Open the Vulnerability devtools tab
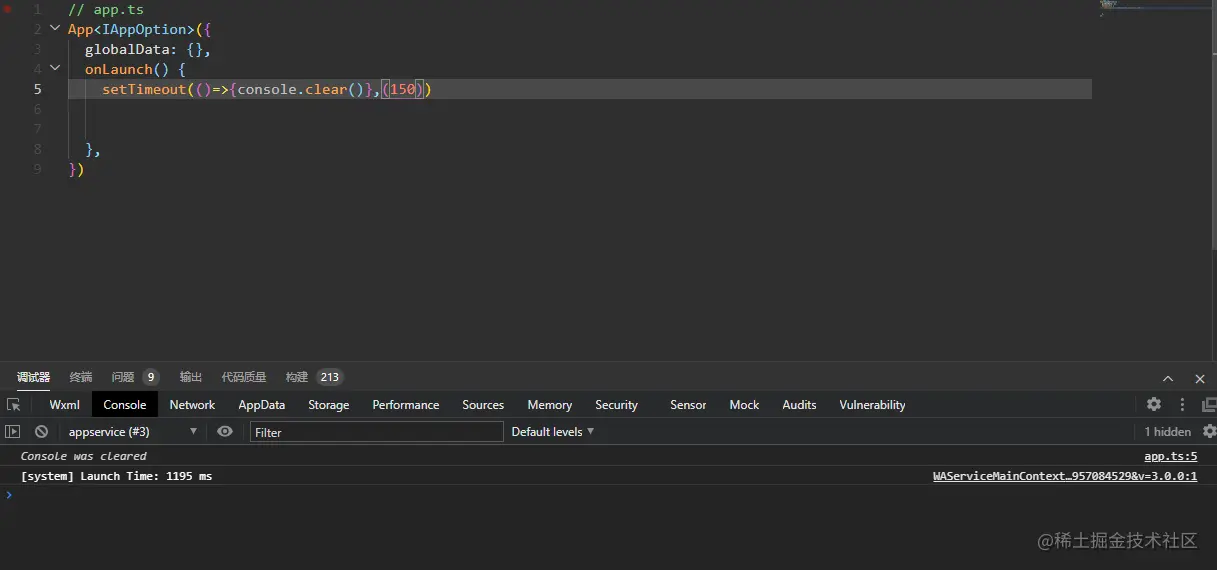The image size is (1217, 570). click(872, 405)
